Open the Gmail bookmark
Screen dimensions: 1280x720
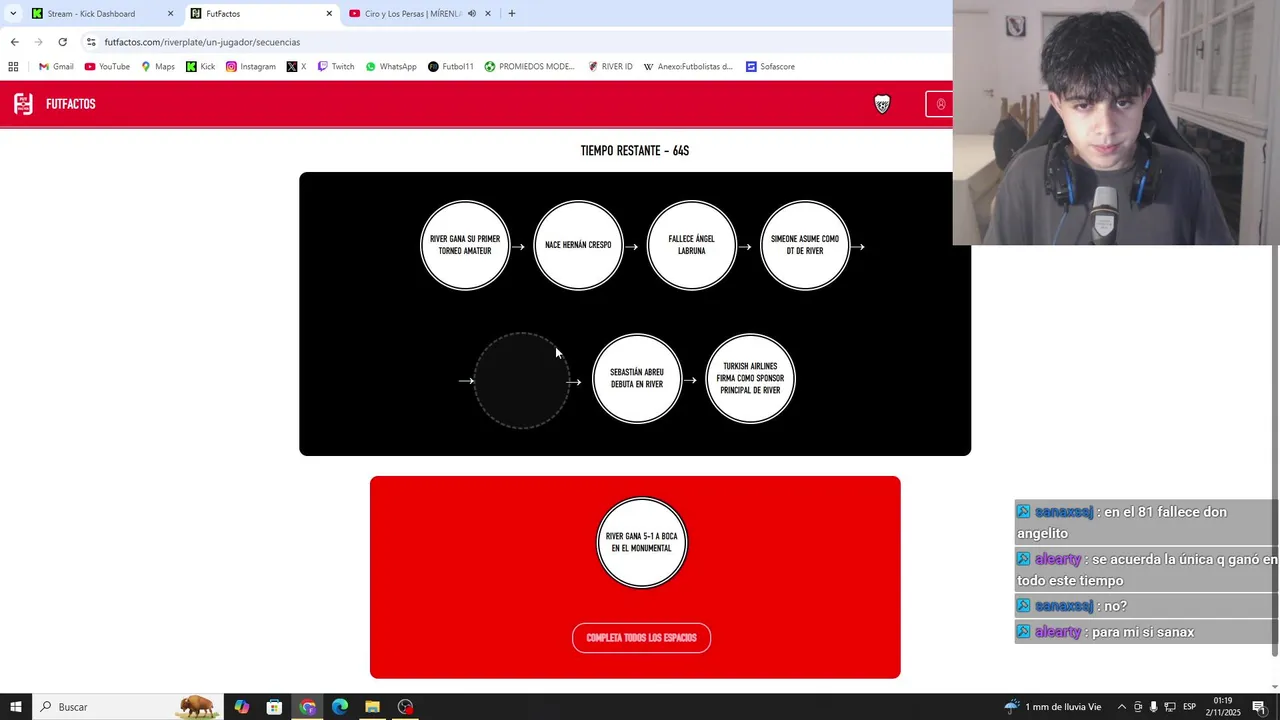pos(56,67)
